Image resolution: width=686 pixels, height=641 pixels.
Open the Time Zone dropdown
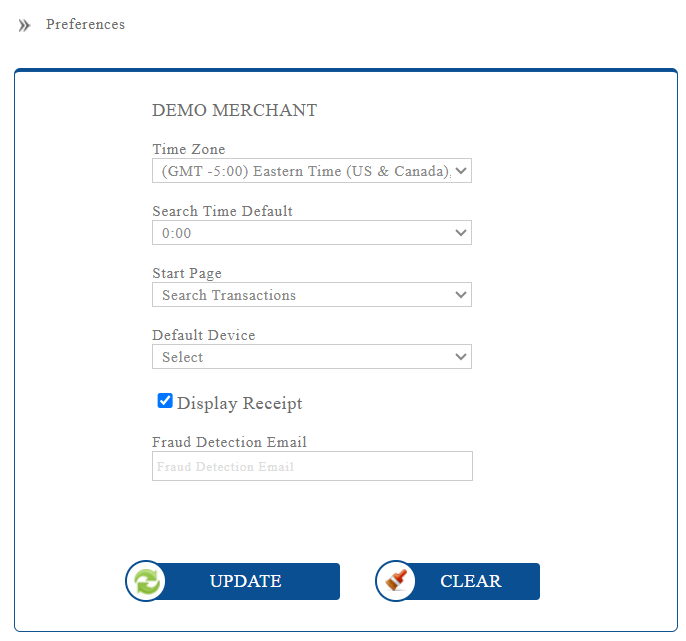click(311, 171)
